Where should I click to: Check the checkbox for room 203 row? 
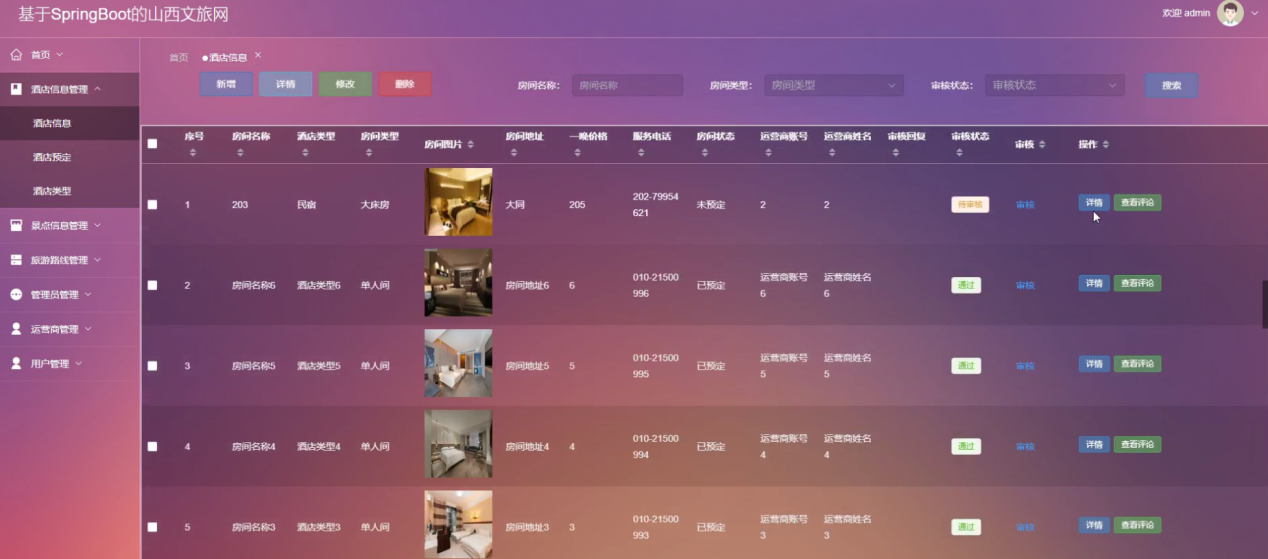point(152,204)
